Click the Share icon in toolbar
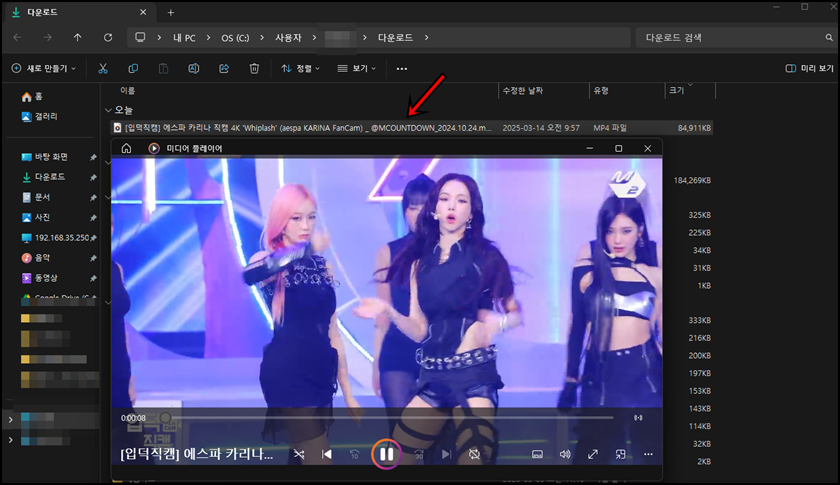The width and height of the screenshot is (840, 485). click(x=224, y=69)
